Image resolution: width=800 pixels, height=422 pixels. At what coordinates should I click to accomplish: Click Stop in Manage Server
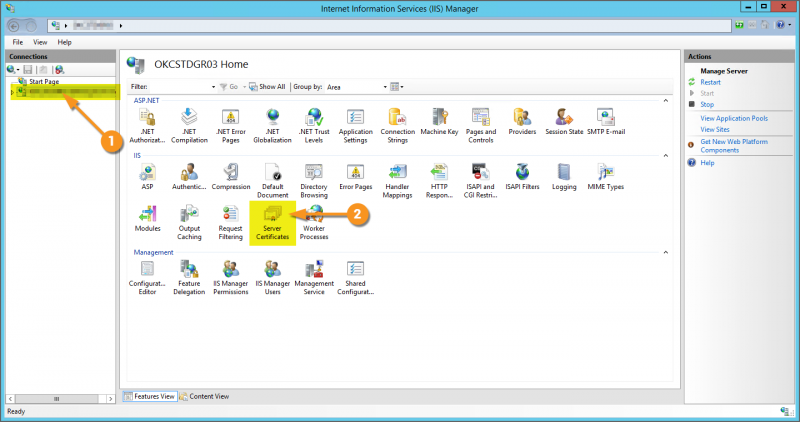pyautogui.click(x=707, y=105)
